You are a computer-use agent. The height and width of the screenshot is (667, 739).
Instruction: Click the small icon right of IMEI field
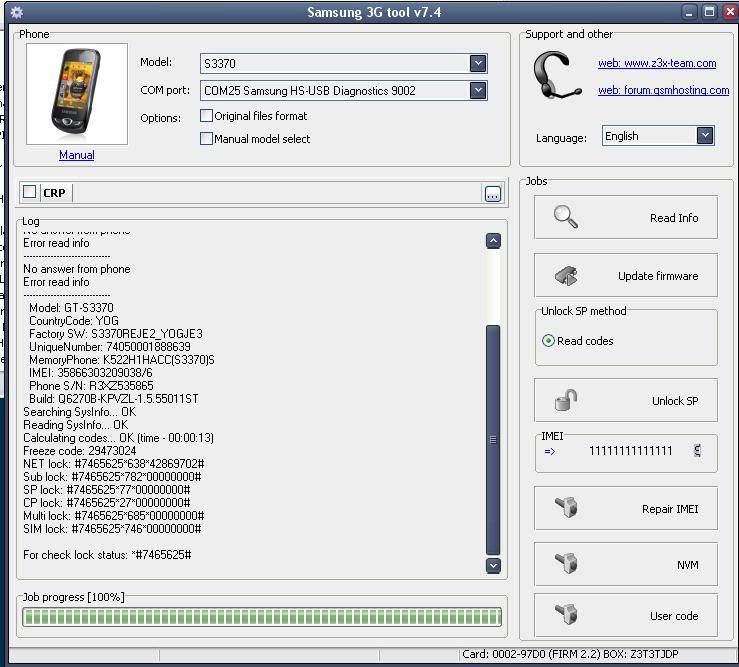[x=698, y=451]
